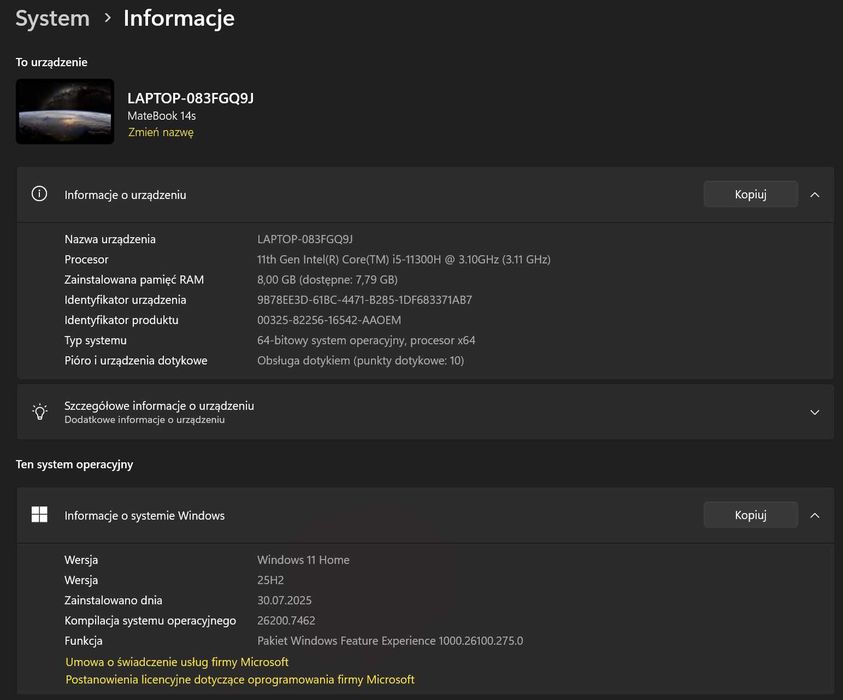The width and height of the screenshot is (843, 700).
Task: Select the device identifier value 9B78EE3D
Action: point(364,300)
